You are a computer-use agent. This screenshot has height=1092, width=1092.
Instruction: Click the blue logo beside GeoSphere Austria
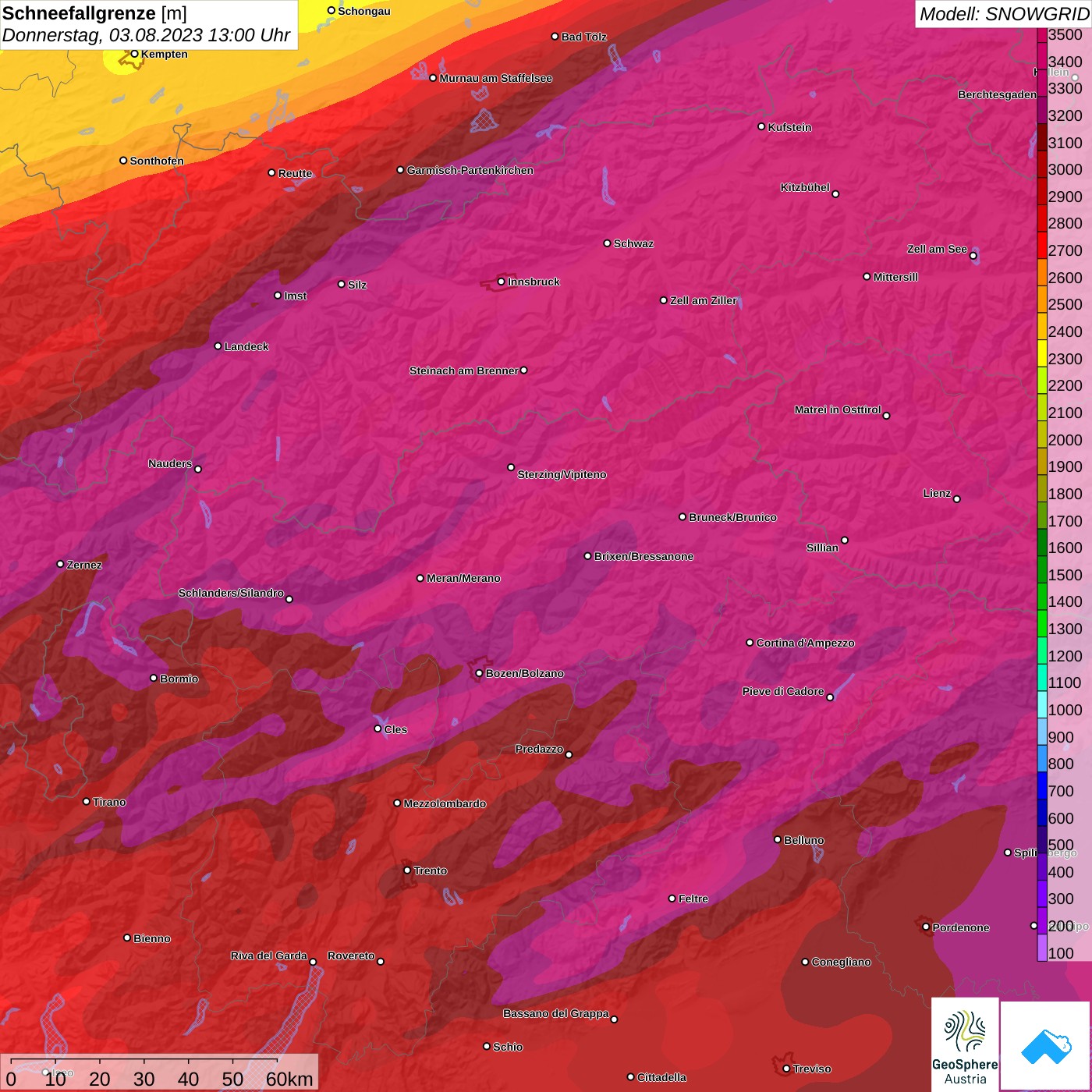point(1045,1046)
